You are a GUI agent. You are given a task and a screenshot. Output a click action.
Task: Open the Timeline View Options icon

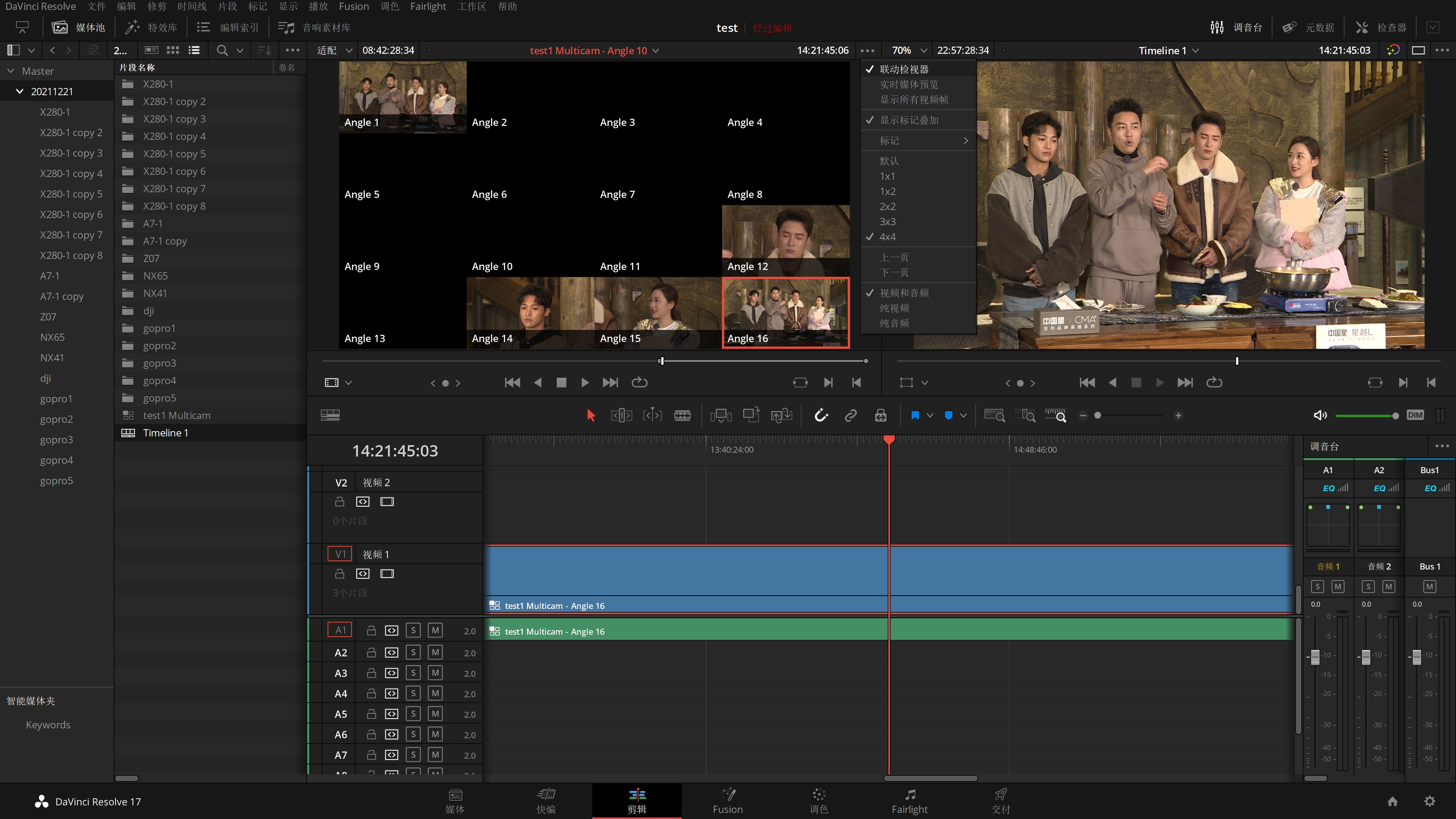tap(330, 416)
